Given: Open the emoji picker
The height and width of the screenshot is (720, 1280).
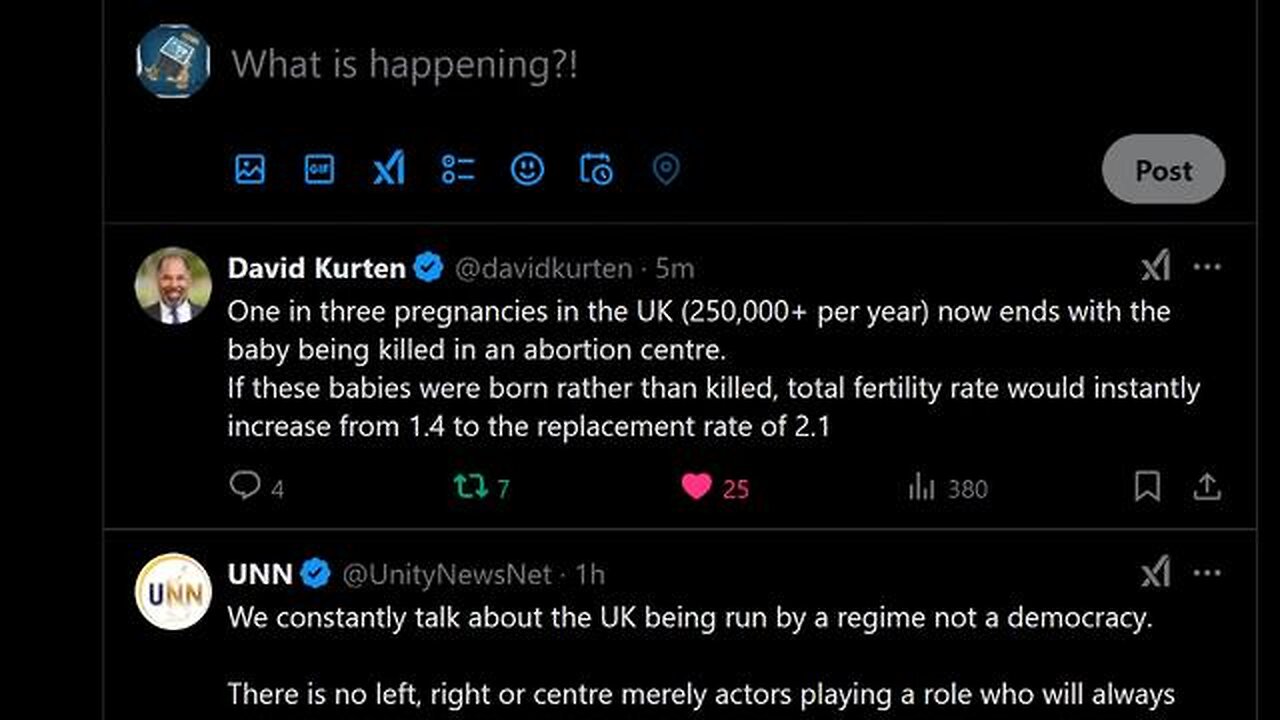Looking at the screenshot, I should pos(527,169).
